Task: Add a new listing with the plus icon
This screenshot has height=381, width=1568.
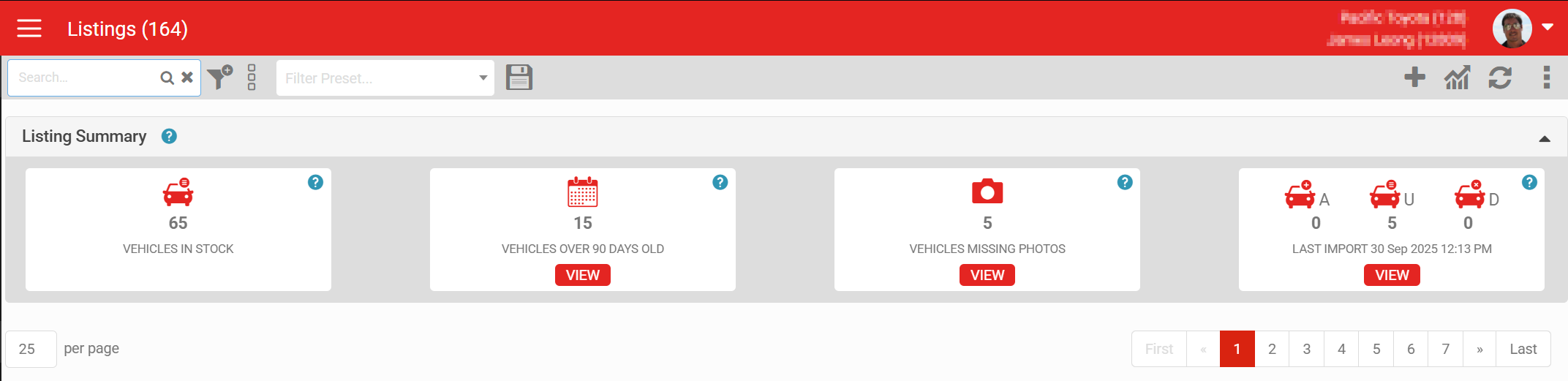Action: [1414, 77]
